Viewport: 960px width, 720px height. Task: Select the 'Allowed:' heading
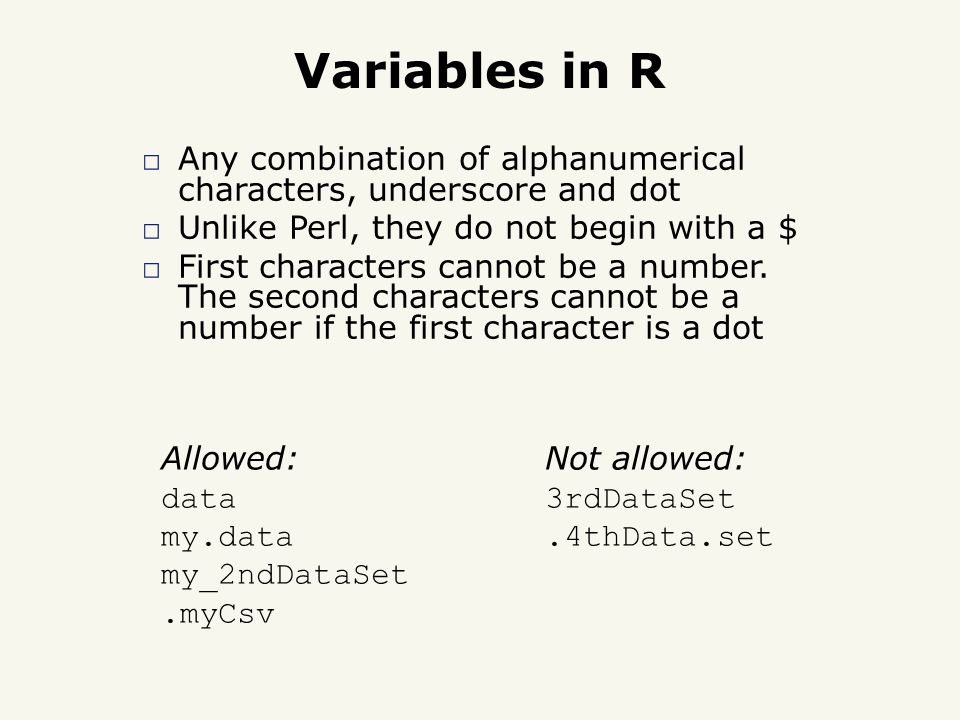229,458
